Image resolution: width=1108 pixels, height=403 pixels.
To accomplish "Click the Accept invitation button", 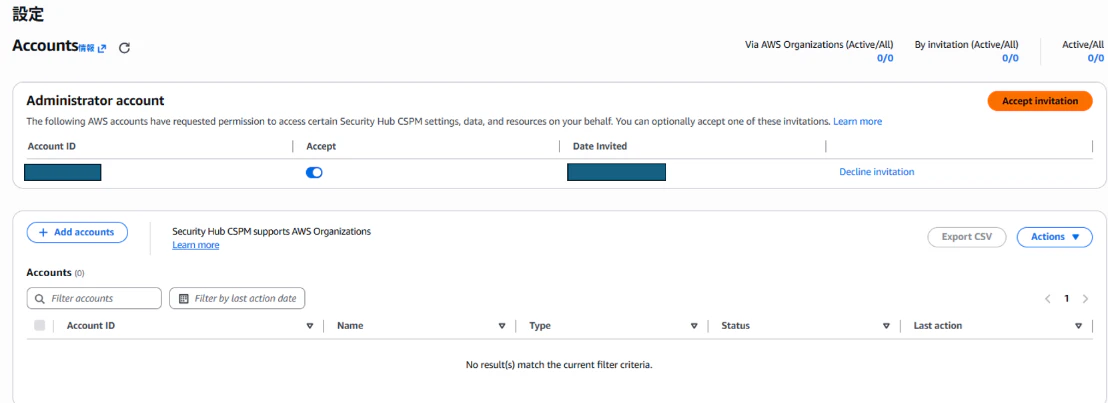I will pyautogui.click(x=1040, y=101).
